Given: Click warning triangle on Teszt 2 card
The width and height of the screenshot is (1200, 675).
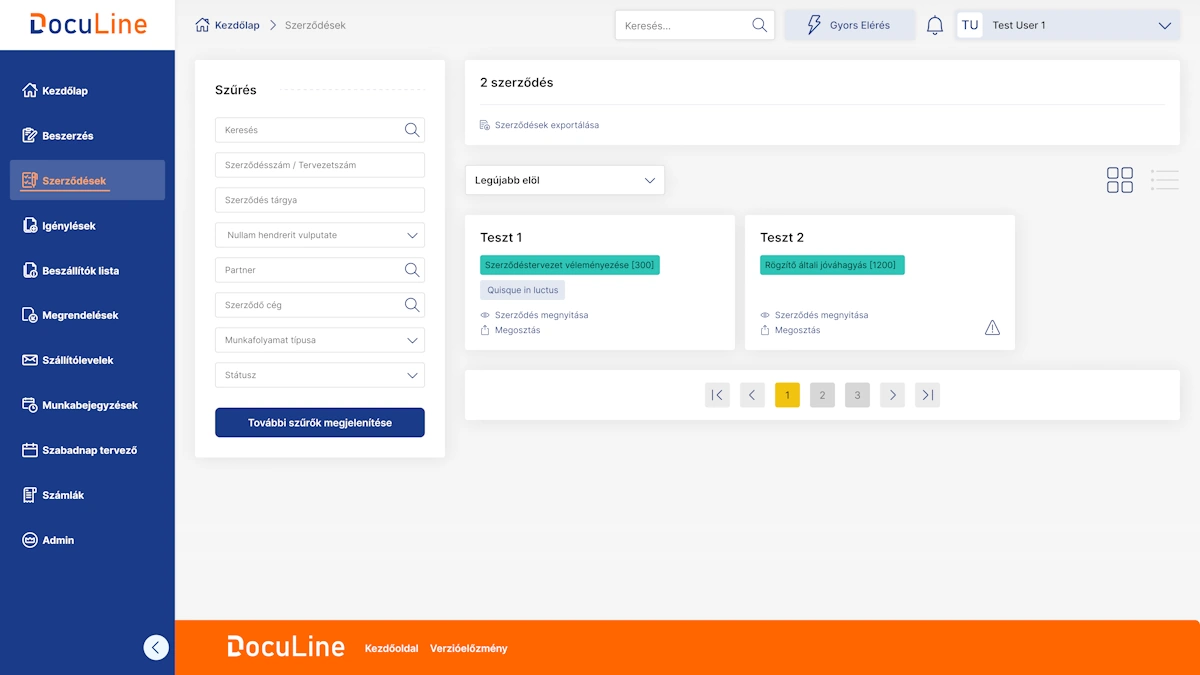Looking at the screenshot, I should click(x=992, y=328).
